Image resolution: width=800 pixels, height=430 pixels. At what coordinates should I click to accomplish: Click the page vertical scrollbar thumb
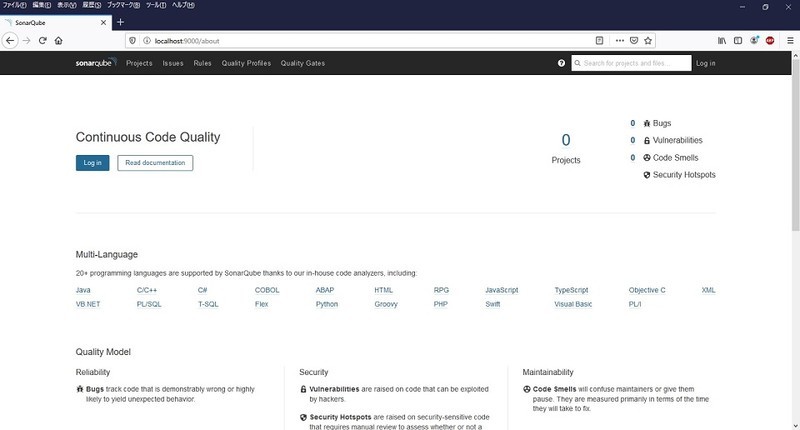pyautogui.click(x=795, y=145)
